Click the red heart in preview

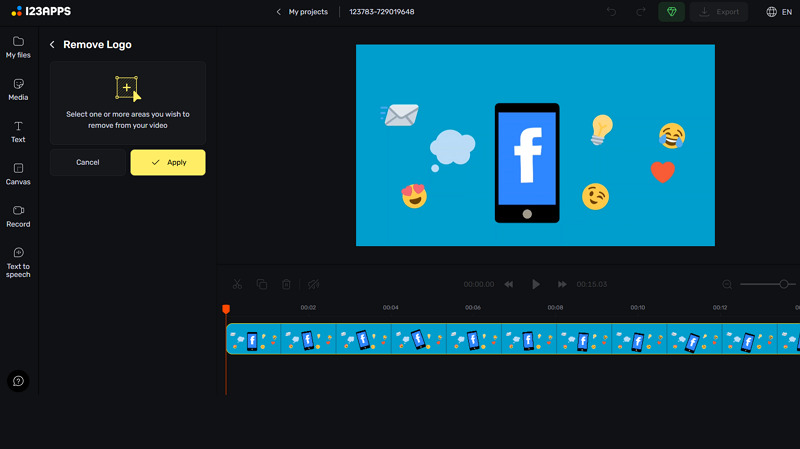tap(663, 172)
